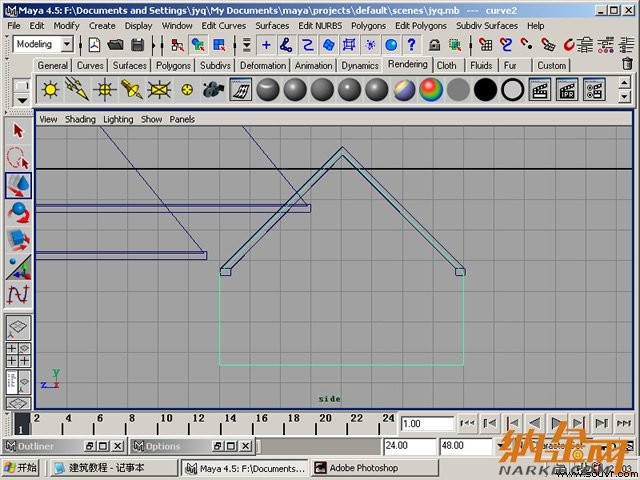Viewport: 640px width, 480px height.
Task: Open the viewport Panels menu
Action: 182,120
